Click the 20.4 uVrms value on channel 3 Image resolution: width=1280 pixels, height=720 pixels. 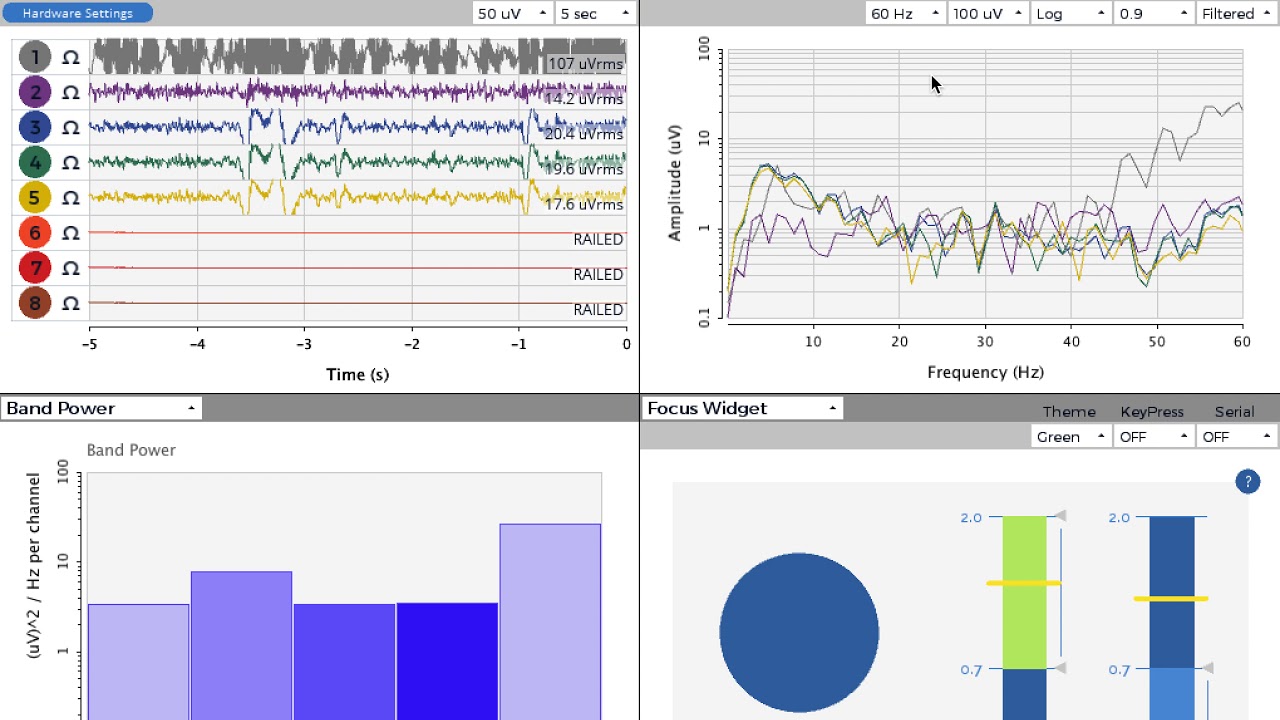click(584, 134)
